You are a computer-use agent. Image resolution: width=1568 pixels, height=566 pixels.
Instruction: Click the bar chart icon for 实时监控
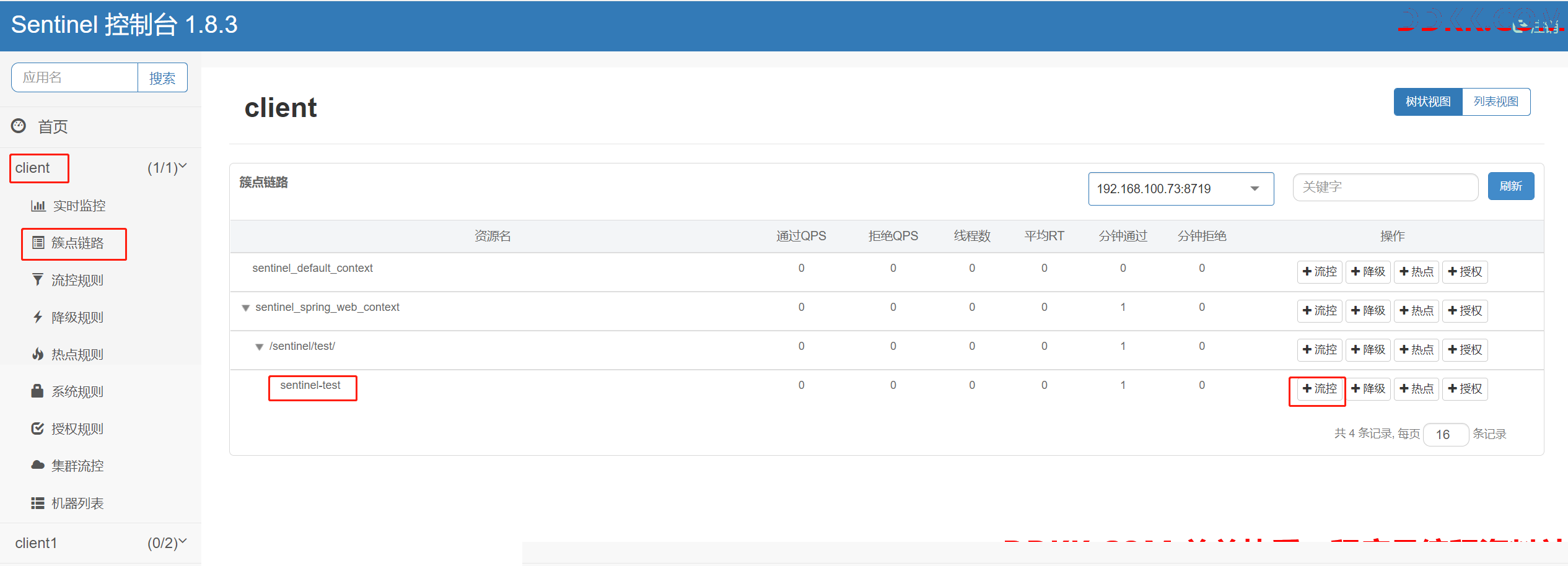tap(38, 206)
